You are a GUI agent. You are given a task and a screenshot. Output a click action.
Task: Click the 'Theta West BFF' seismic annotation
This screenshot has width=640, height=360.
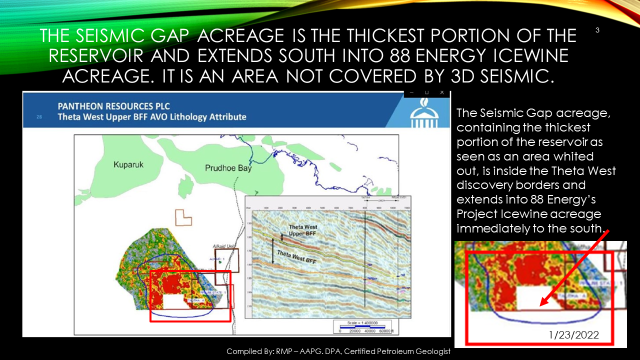click(x=297, y=256)
